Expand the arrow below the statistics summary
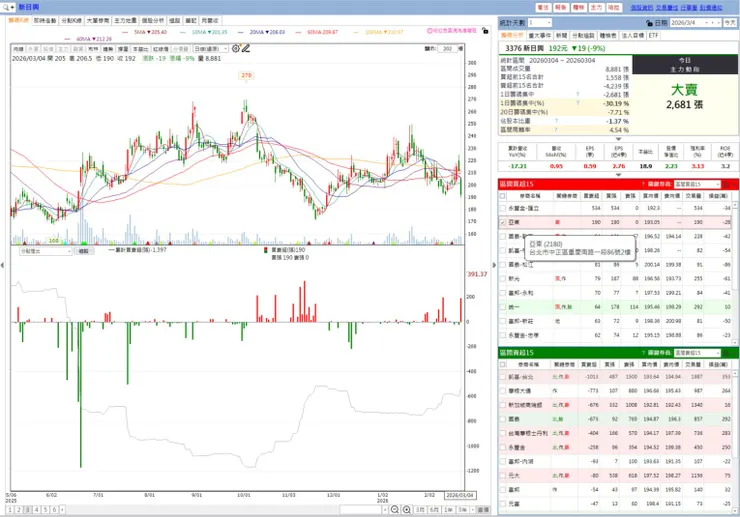This screenshot has width=740, height=517. pos(618,139)
